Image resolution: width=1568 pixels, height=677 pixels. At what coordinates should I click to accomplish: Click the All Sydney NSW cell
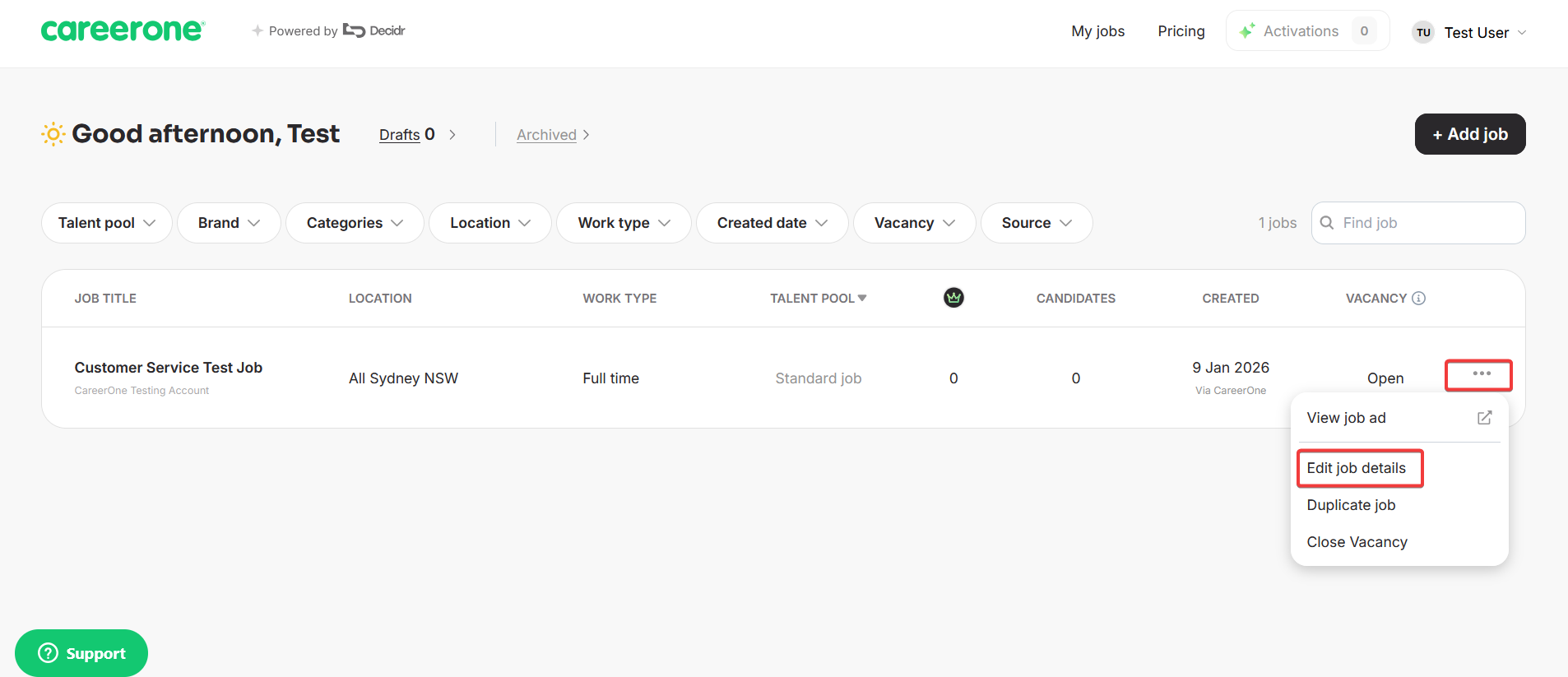pos(403,378)
